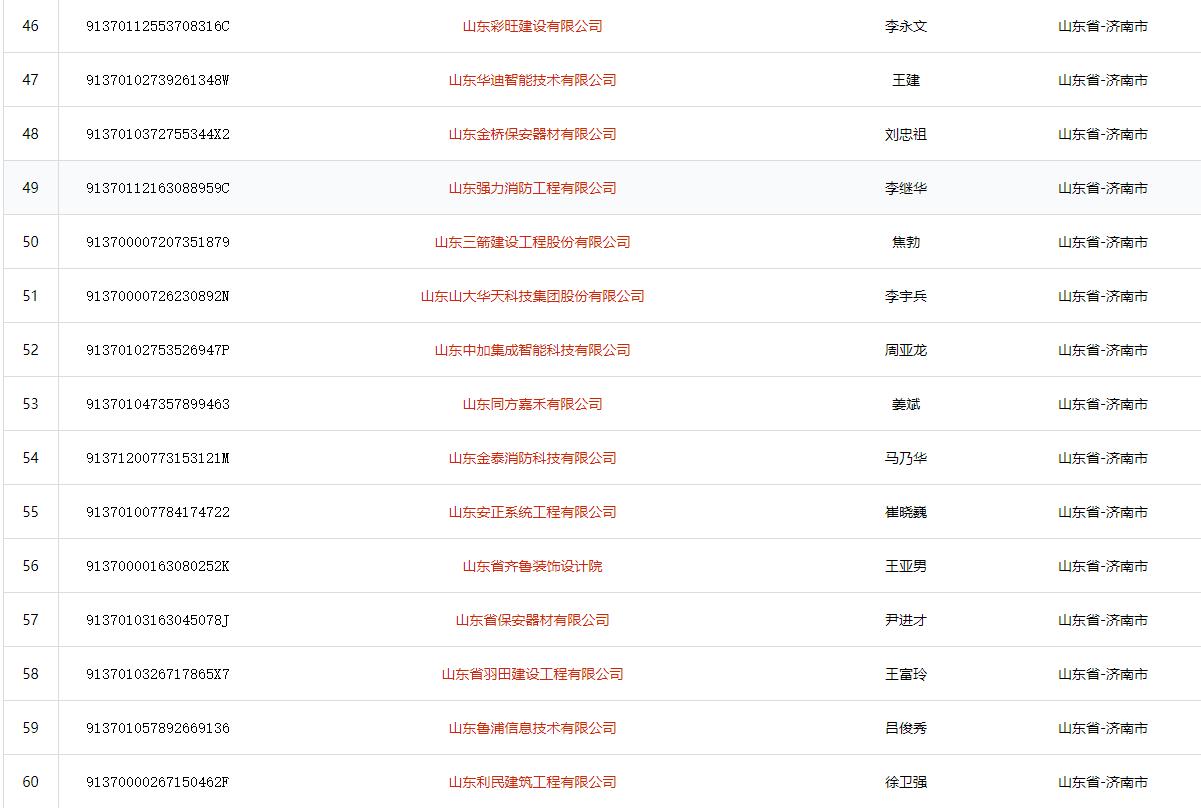Click 山东省羽田建设工程有限公司 link
The image size is (1201, 808).
[532, 674]
